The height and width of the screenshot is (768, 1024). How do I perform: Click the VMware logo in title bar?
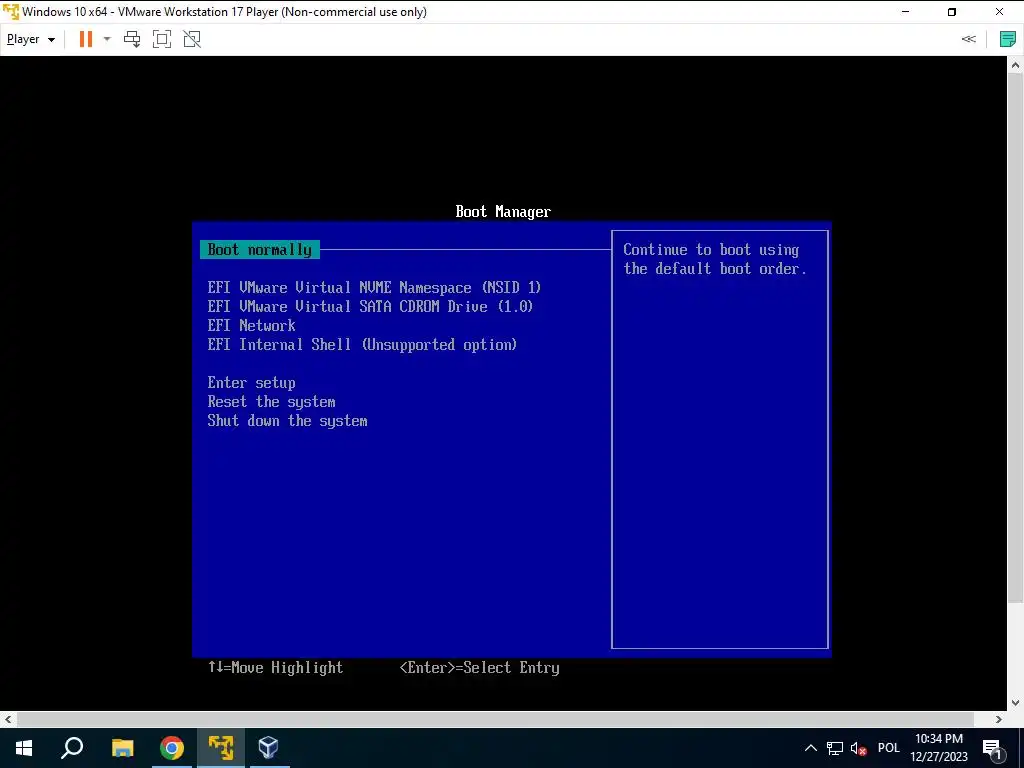pos(10,12)
